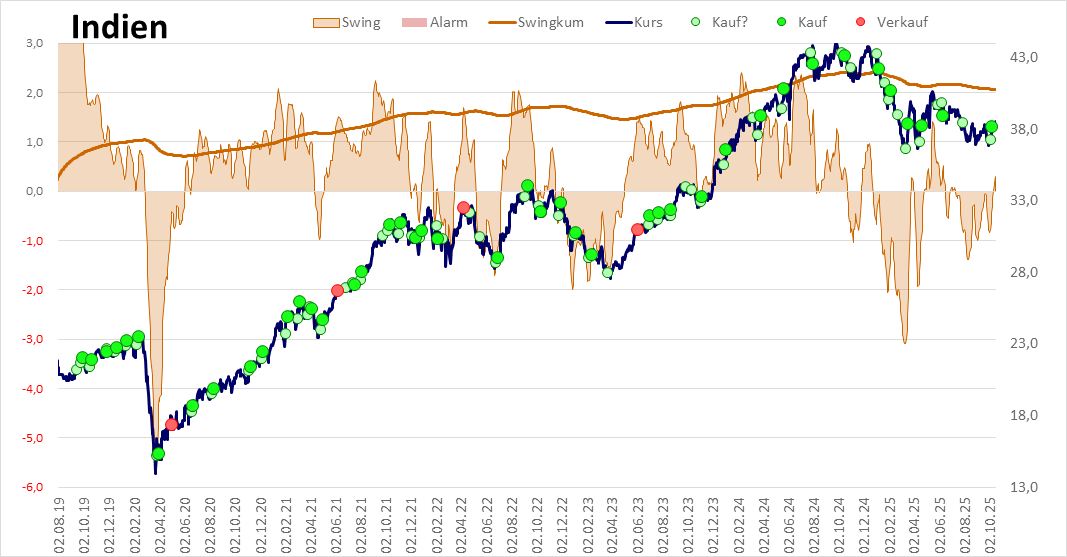Select the chart title Indien
This screenshot has height=557, width=1067.
click(x=119, y=26)
